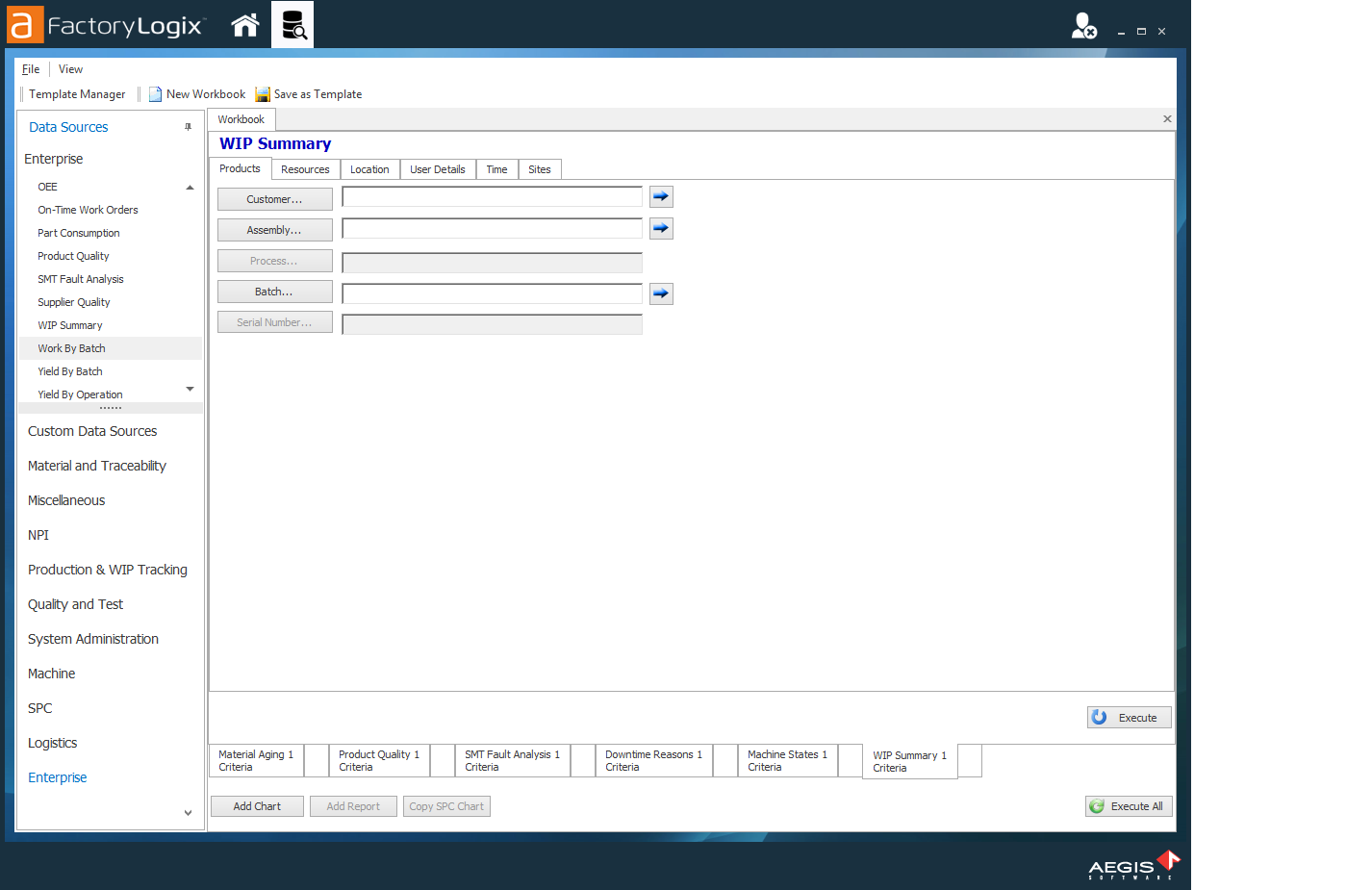Click the Save as Template diskette icon
1372x890 pixels.
coord(262,93)
